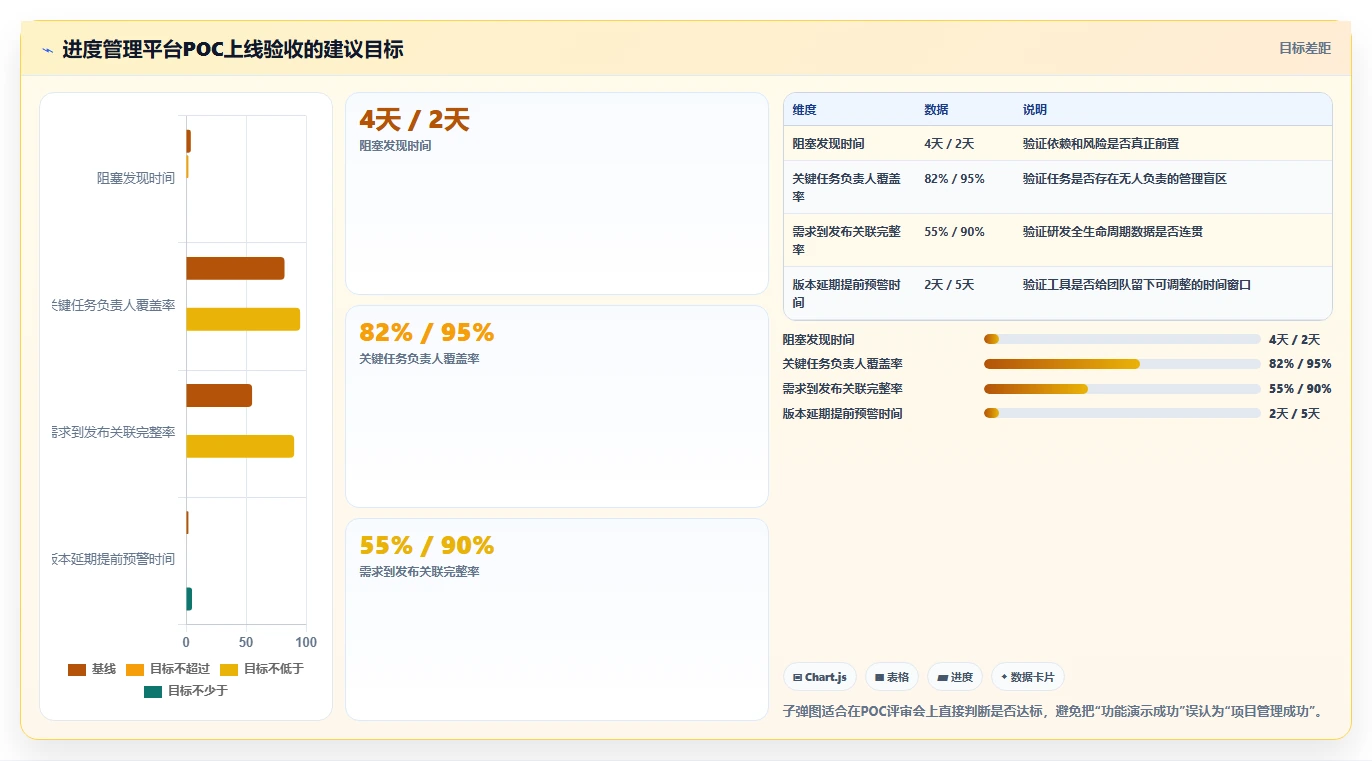Select the 数据卡片 chip
Viewport: 1372px width, 761px height.
[1028, 677]
